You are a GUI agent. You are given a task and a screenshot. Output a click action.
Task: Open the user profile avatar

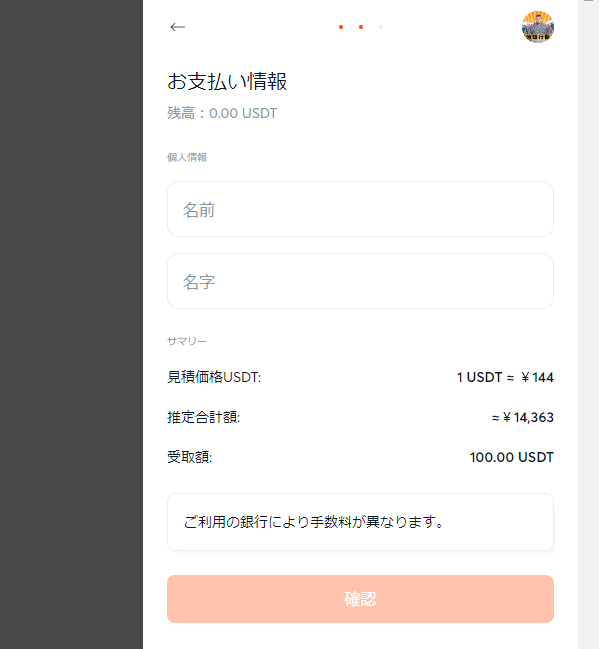click(538, 27)
